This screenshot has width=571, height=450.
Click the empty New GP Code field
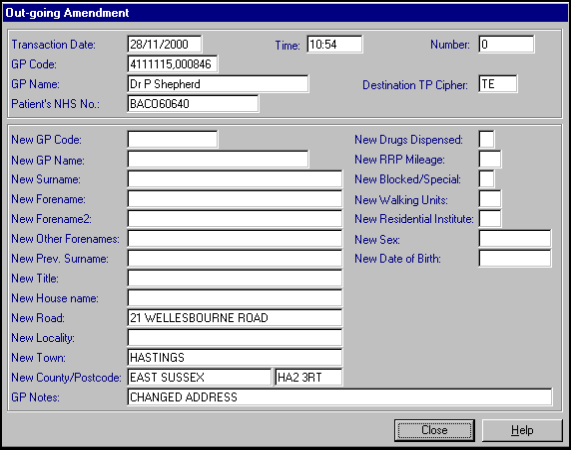coord(173,139)
